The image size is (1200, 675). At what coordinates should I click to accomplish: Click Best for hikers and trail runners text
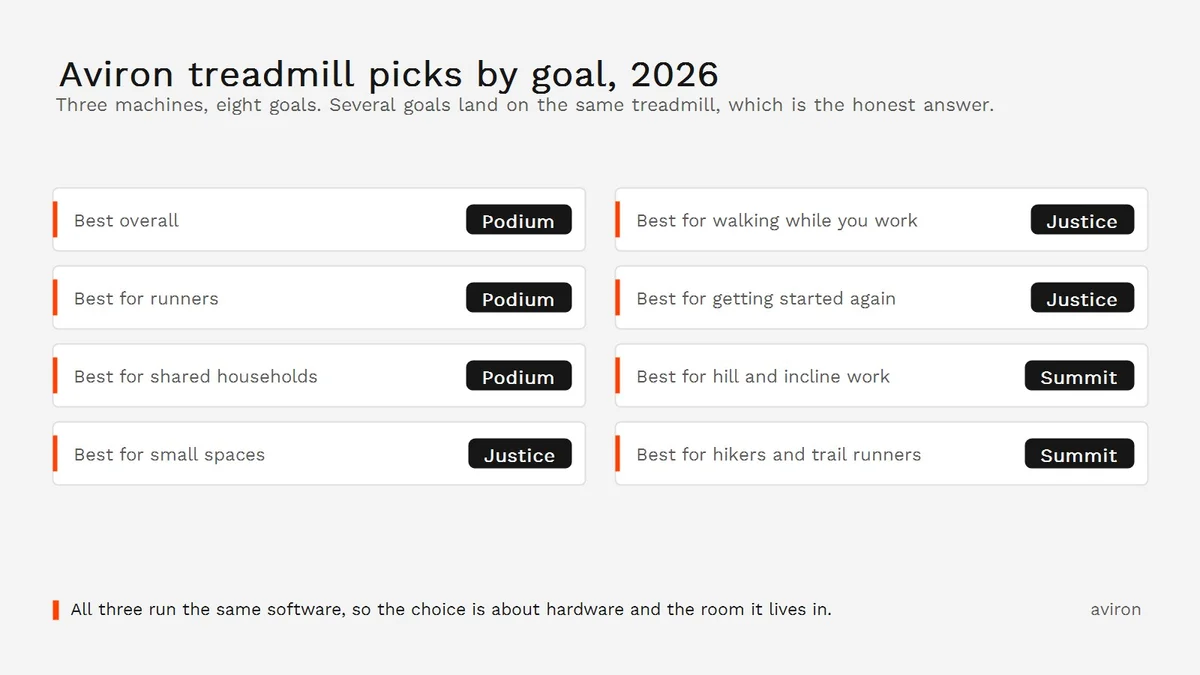(x=779, y=455)
